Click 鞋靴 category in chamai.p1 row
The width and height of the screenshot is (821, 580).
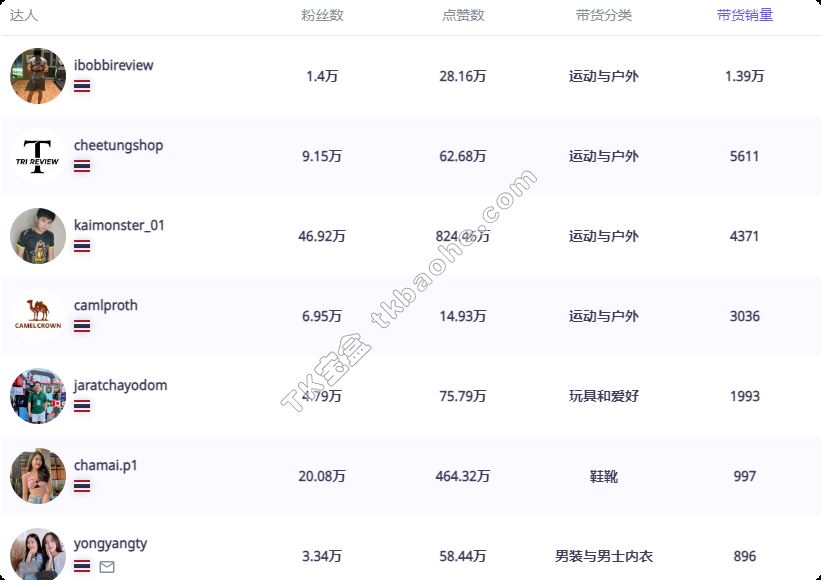click(604, 476)
